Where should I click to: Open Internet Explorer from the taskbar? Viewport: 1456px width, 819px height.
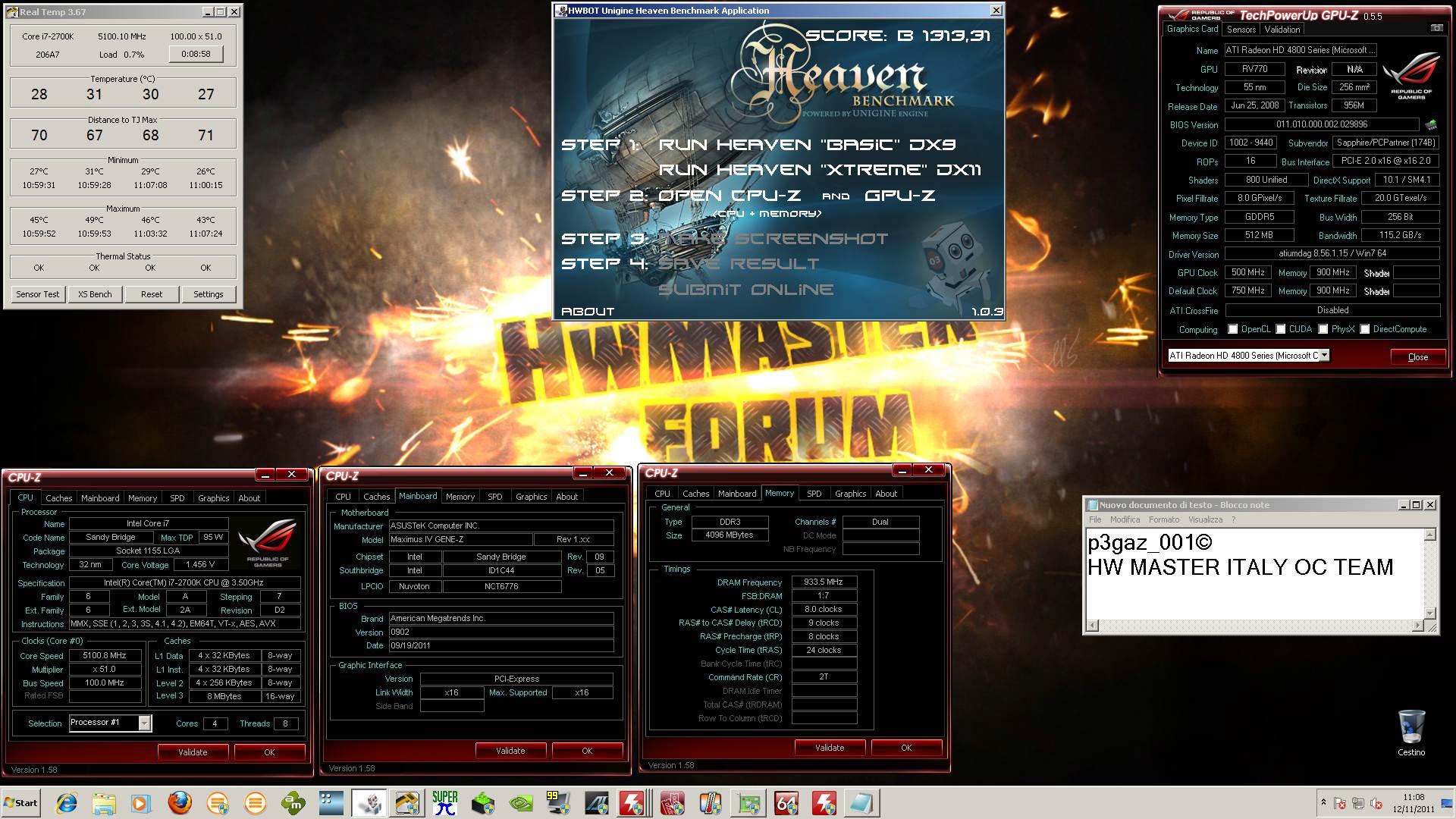tap(67, 803)
